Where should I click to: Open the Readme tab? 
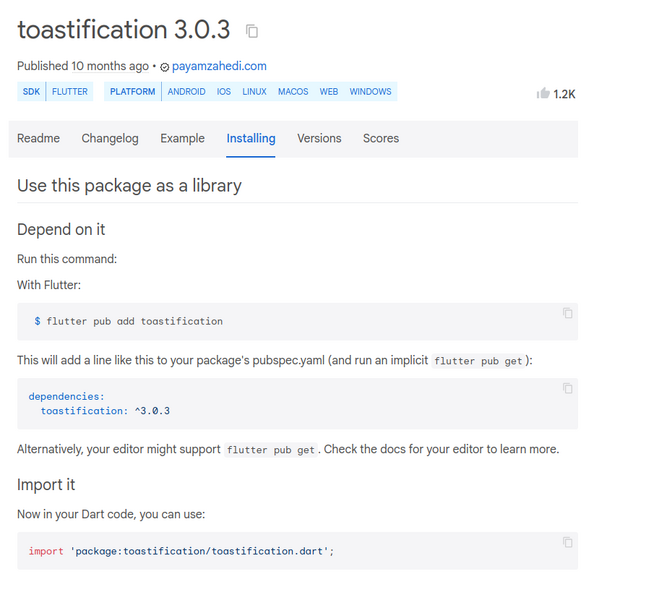[x=38, y=138]
